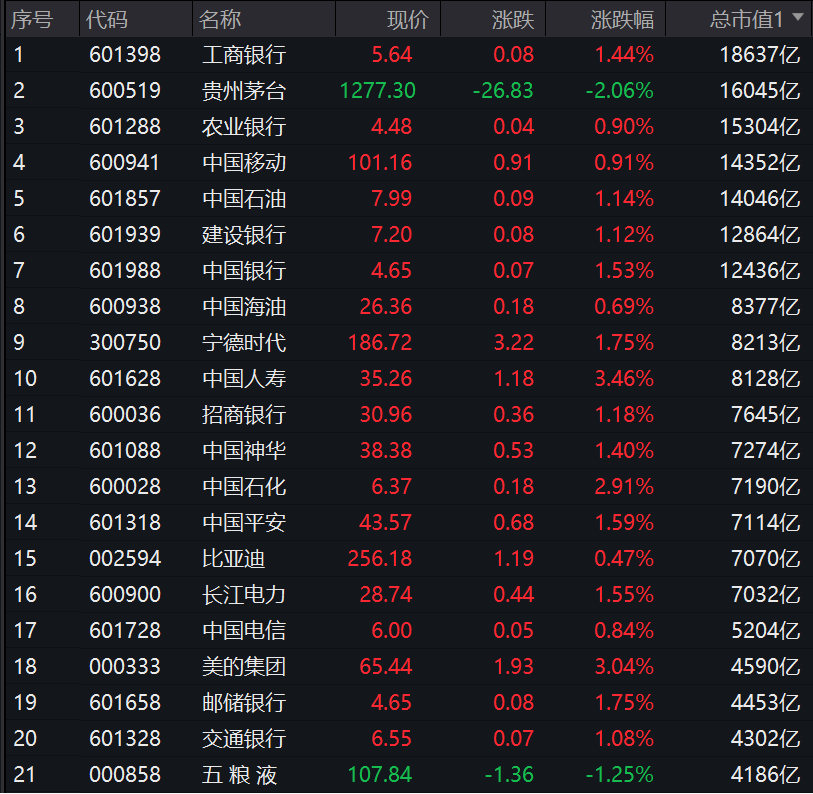
Task: Select stock name 长江电力
Action: (x=244, y=594)
